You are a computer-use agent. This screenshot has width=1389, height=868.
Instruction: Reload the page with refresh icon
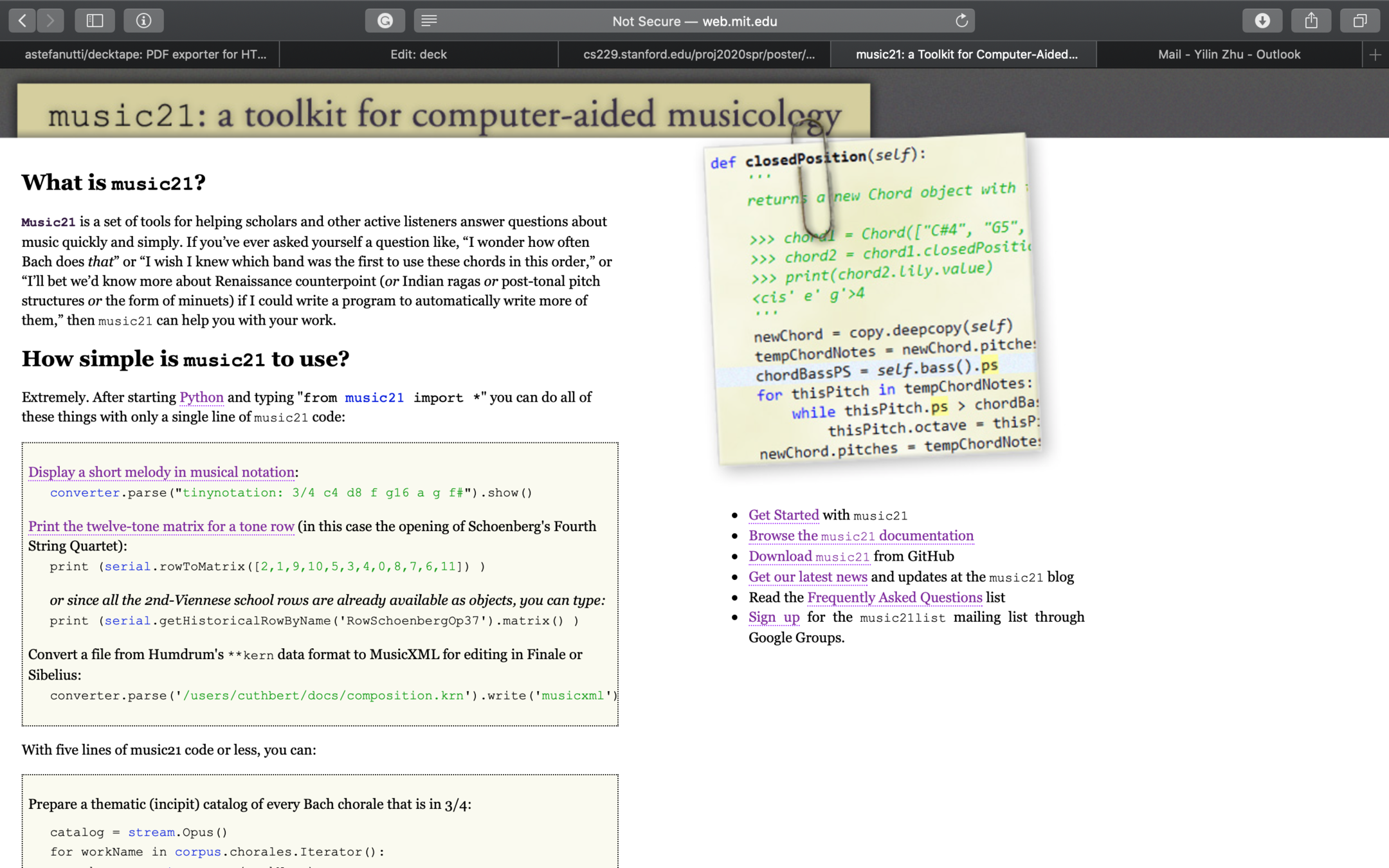coord(961,21)
